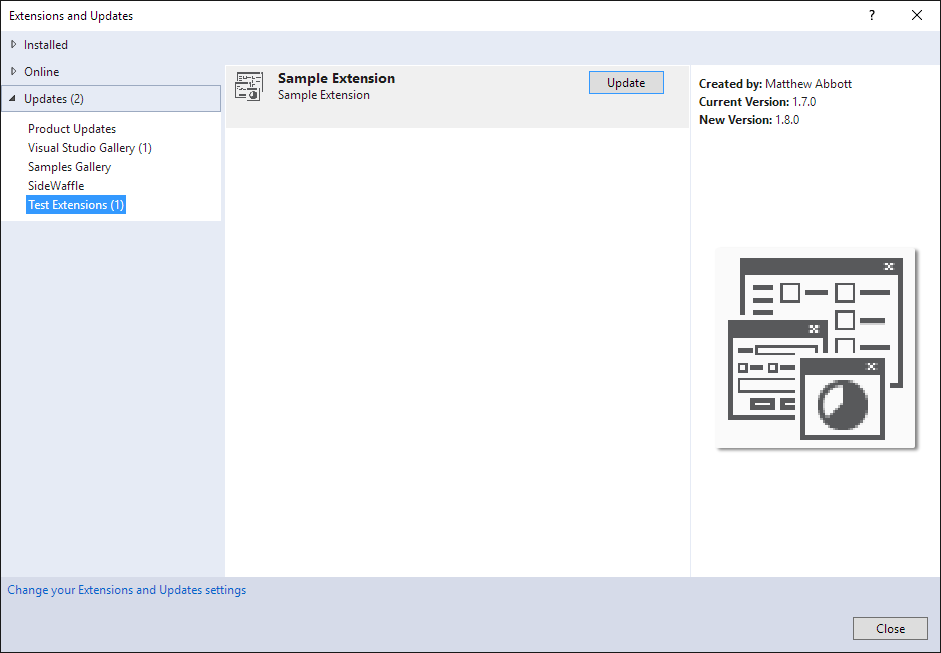This screenshot has width=941, height=653.
Task: Choose Visual Studio Gallery (1) source
Action: (90, 148)
